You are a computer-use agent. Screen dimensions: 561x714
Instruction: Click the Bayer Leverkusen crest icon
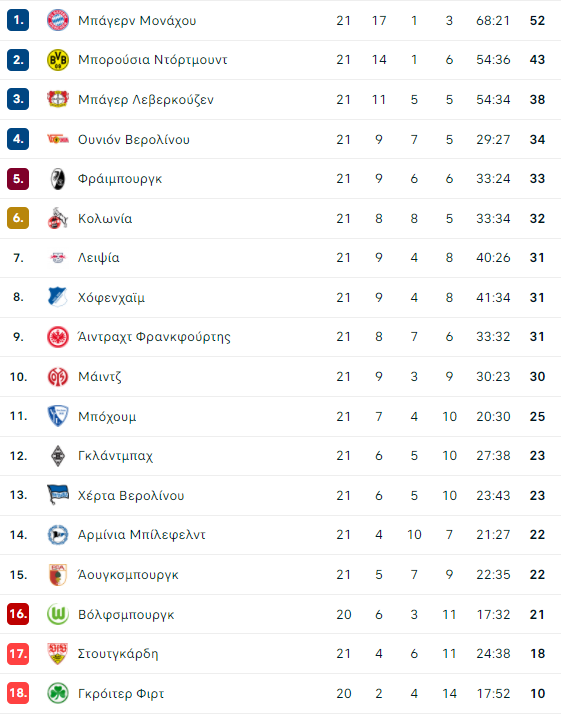click(x=58, y=99)
